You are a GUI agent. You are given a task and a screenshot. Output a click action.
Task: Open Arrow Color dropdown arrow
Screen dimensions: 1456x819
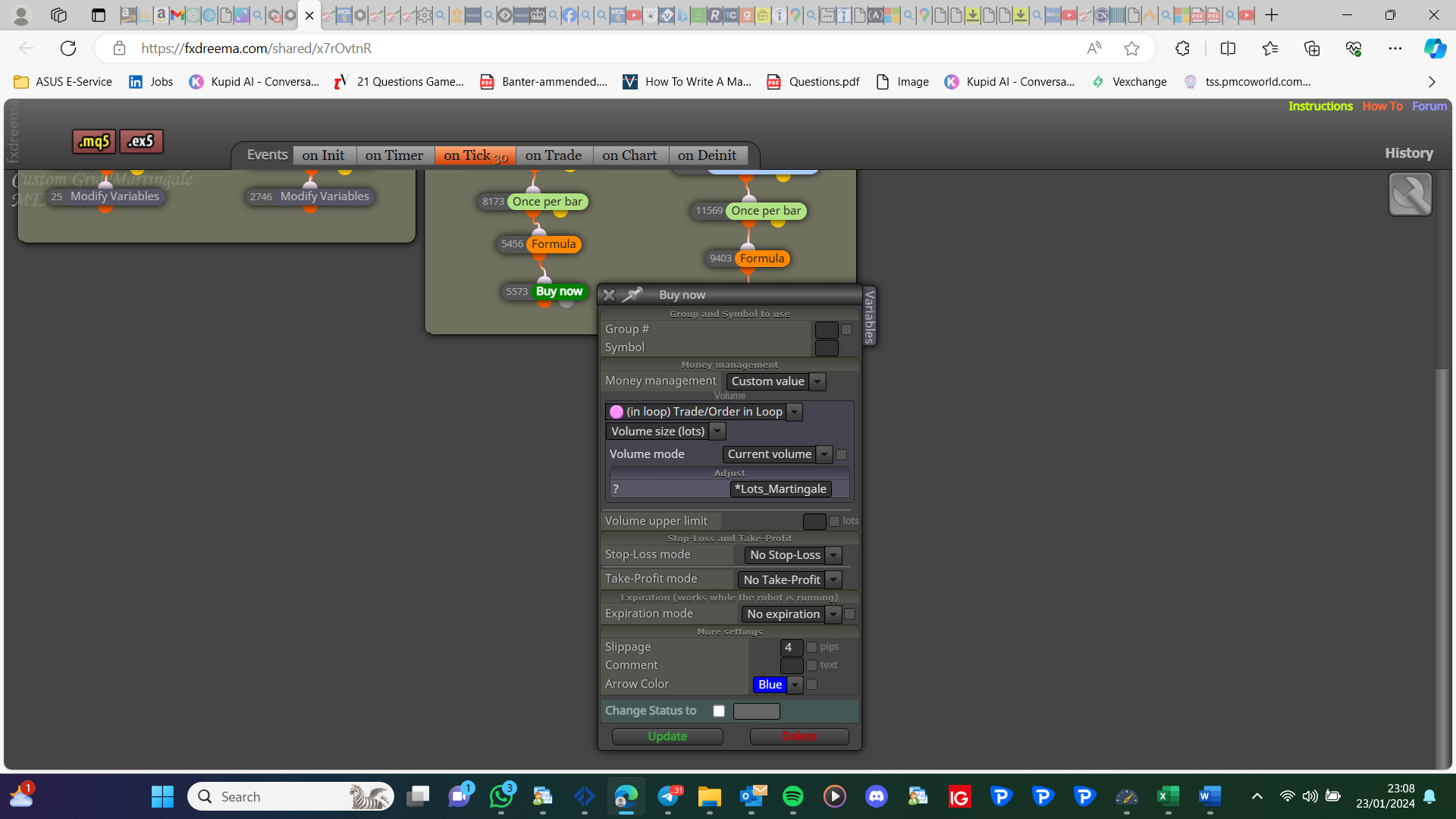pyautogui.click(x=795, y=685)
